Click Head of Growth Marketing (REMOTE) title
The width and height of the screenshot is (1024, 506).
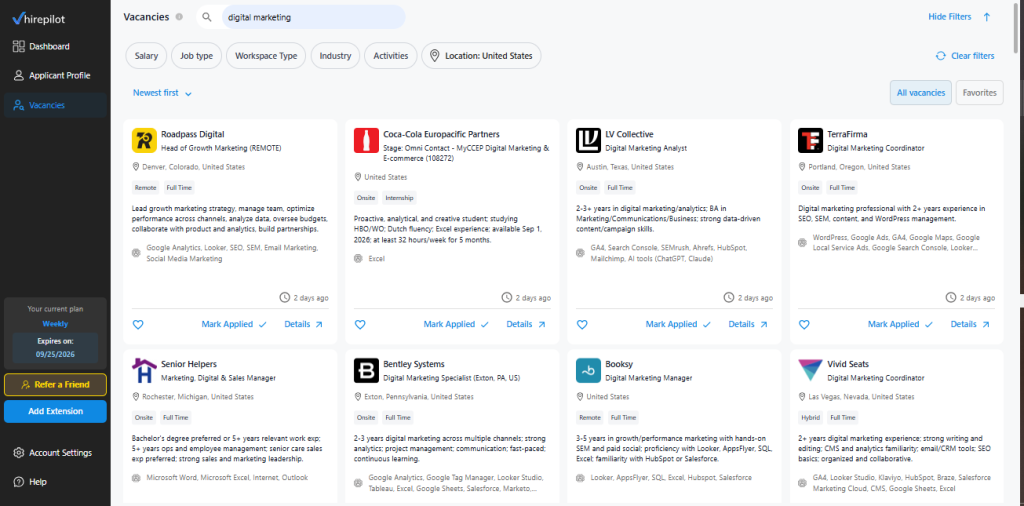pyautogui.click(x=221, y=148)
